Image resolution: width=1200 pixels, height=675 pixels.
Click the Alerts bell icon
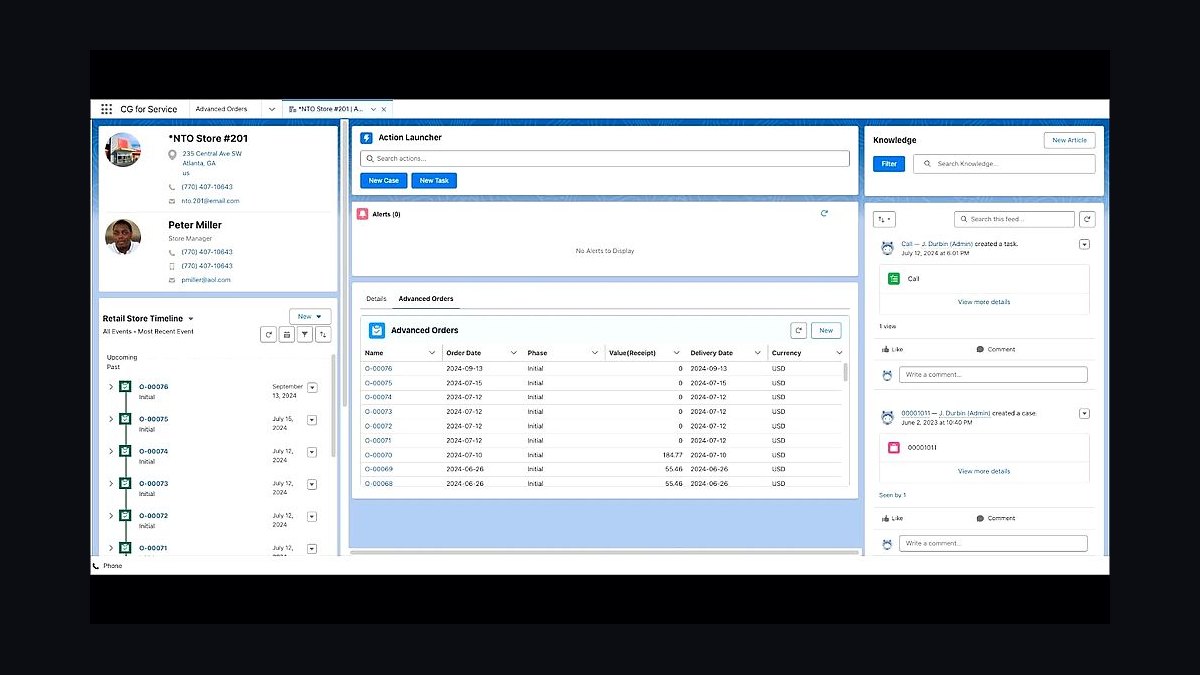[x=362, y=214]
